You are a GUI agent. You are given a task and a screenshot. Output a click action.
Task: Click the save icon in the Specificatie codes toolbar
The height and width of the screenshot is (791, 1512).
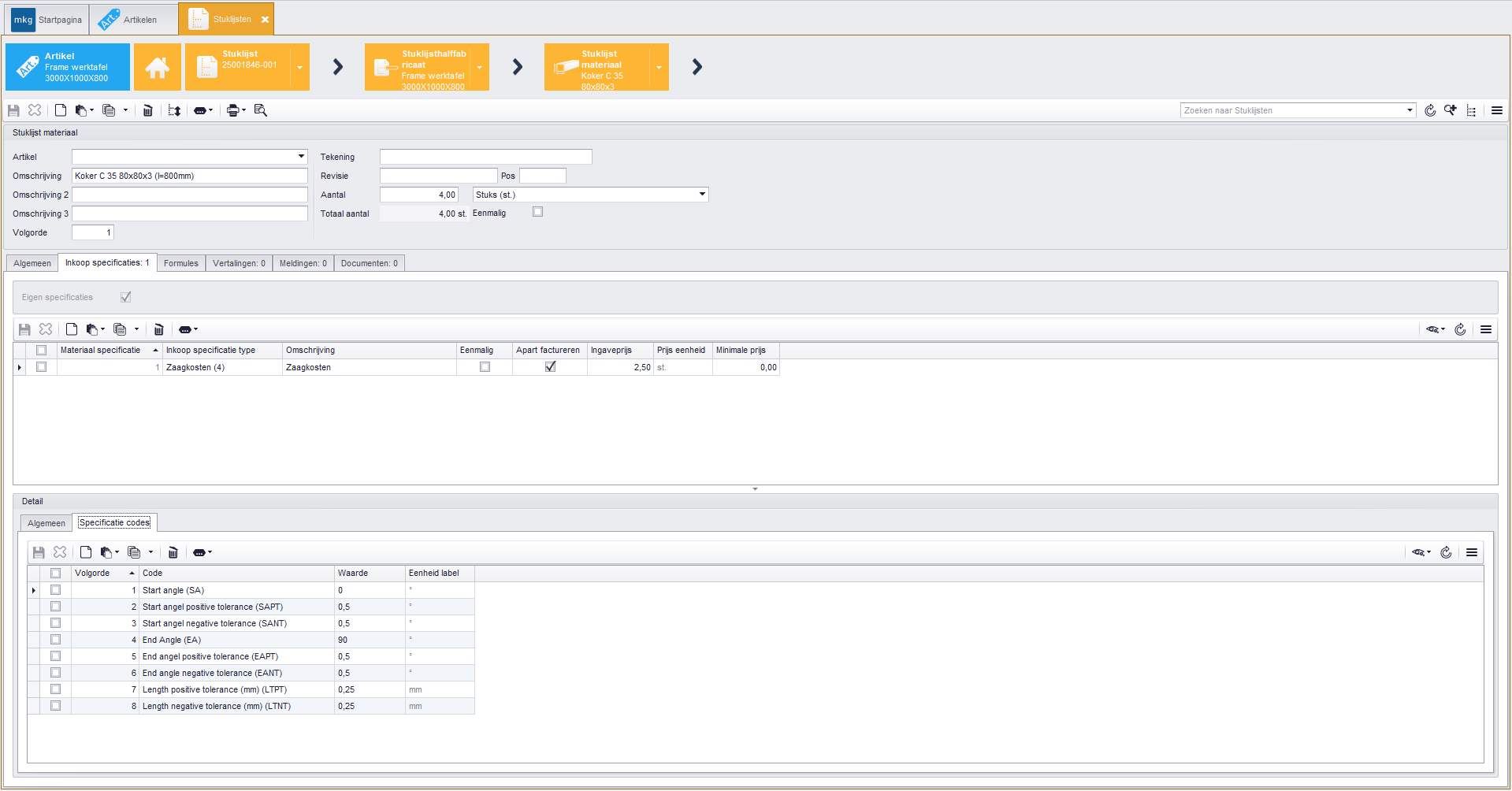(39, 552)
